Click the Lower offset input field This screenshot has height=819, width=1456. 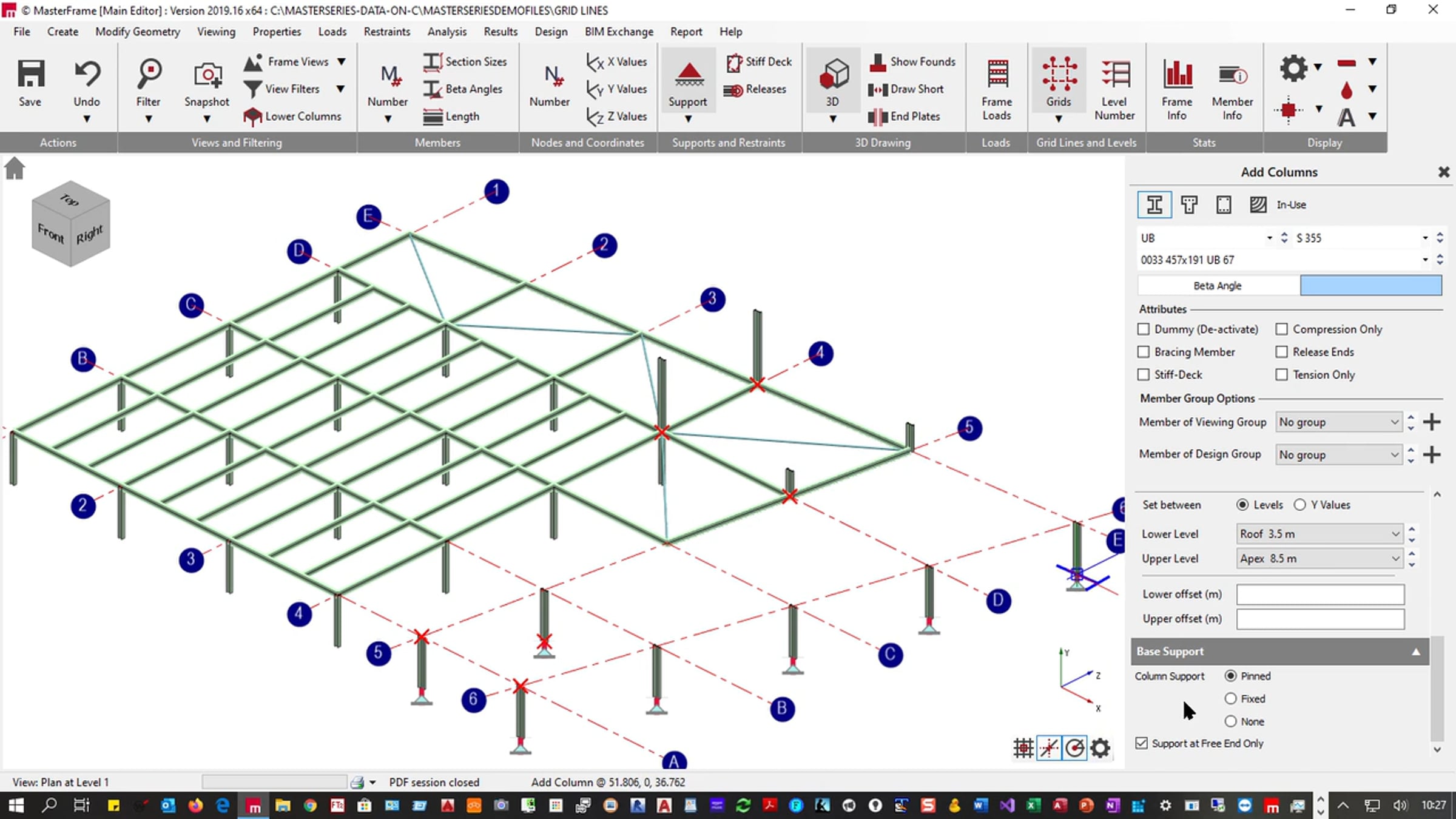click(x=1320, y=595)
